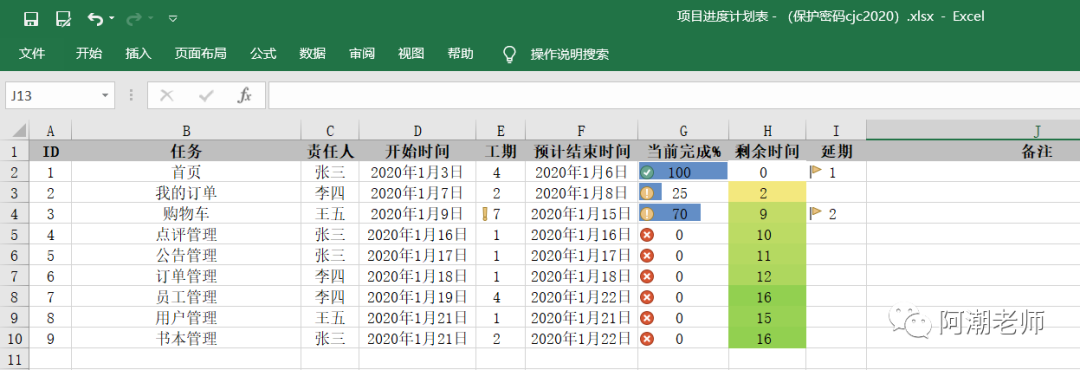Select column G header
This screenshot has width=1080, height=370.
click(x=683, y=131)
